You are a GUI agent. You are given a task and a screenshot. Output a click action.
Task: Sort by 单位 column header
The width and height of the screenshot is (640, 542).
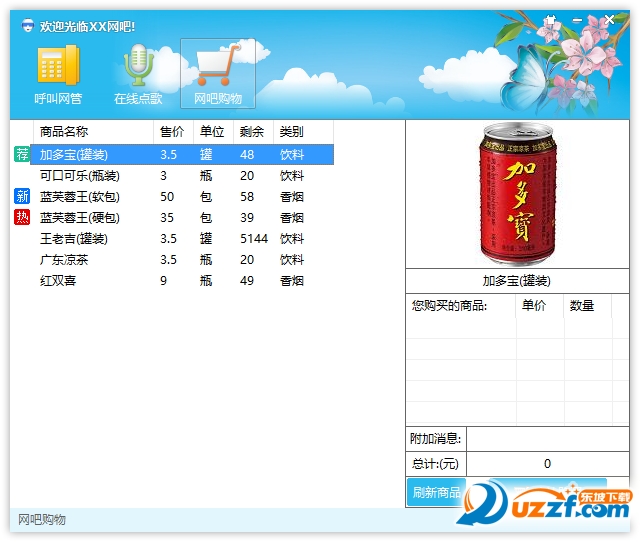coord(213,132)
